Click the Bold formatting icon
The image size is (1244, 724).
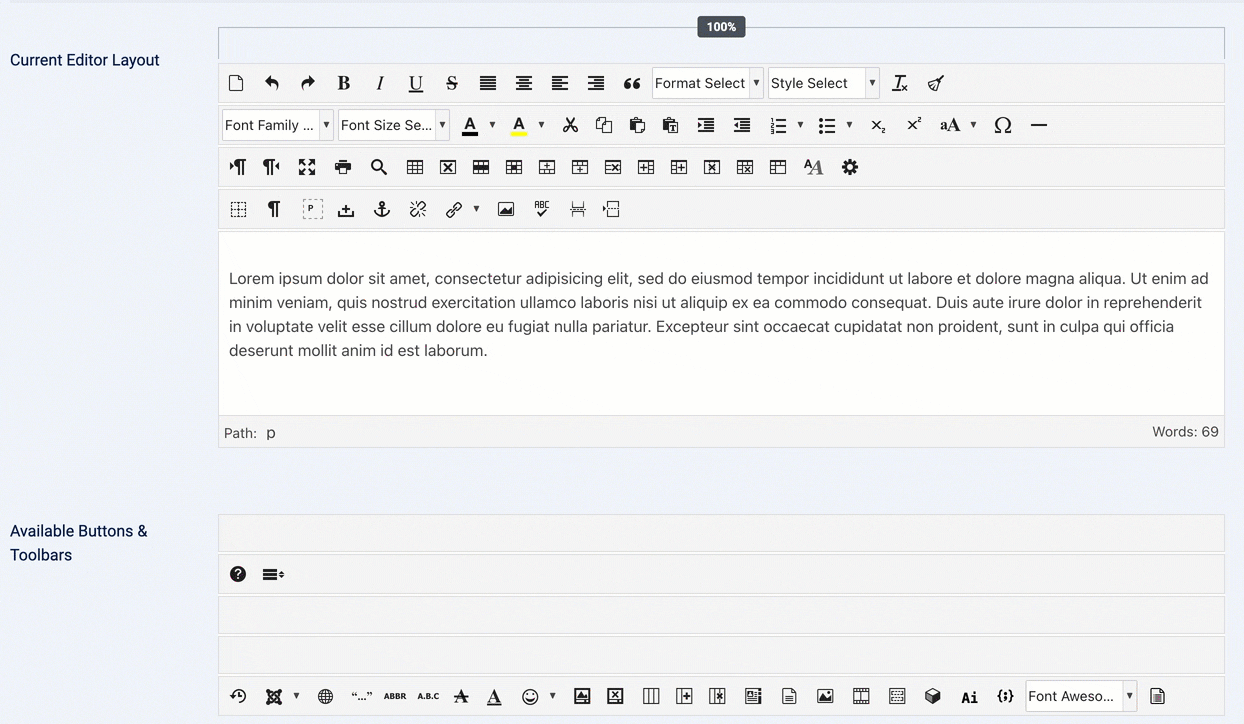click(343, 84)
